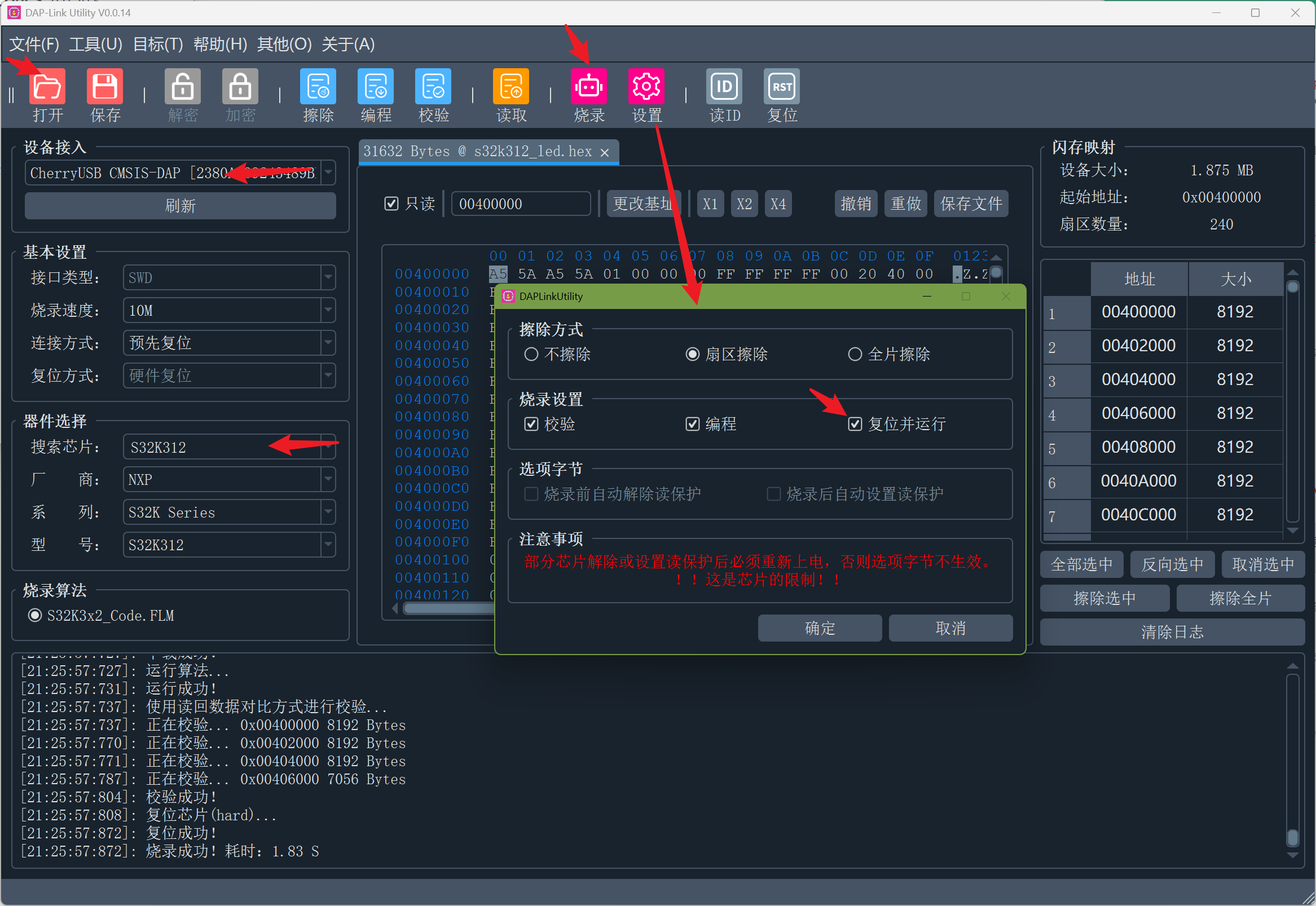This screenshot has height=906, width=1316.
Task: Select 扇区擦除 erase mode
Action: point(692,354)
